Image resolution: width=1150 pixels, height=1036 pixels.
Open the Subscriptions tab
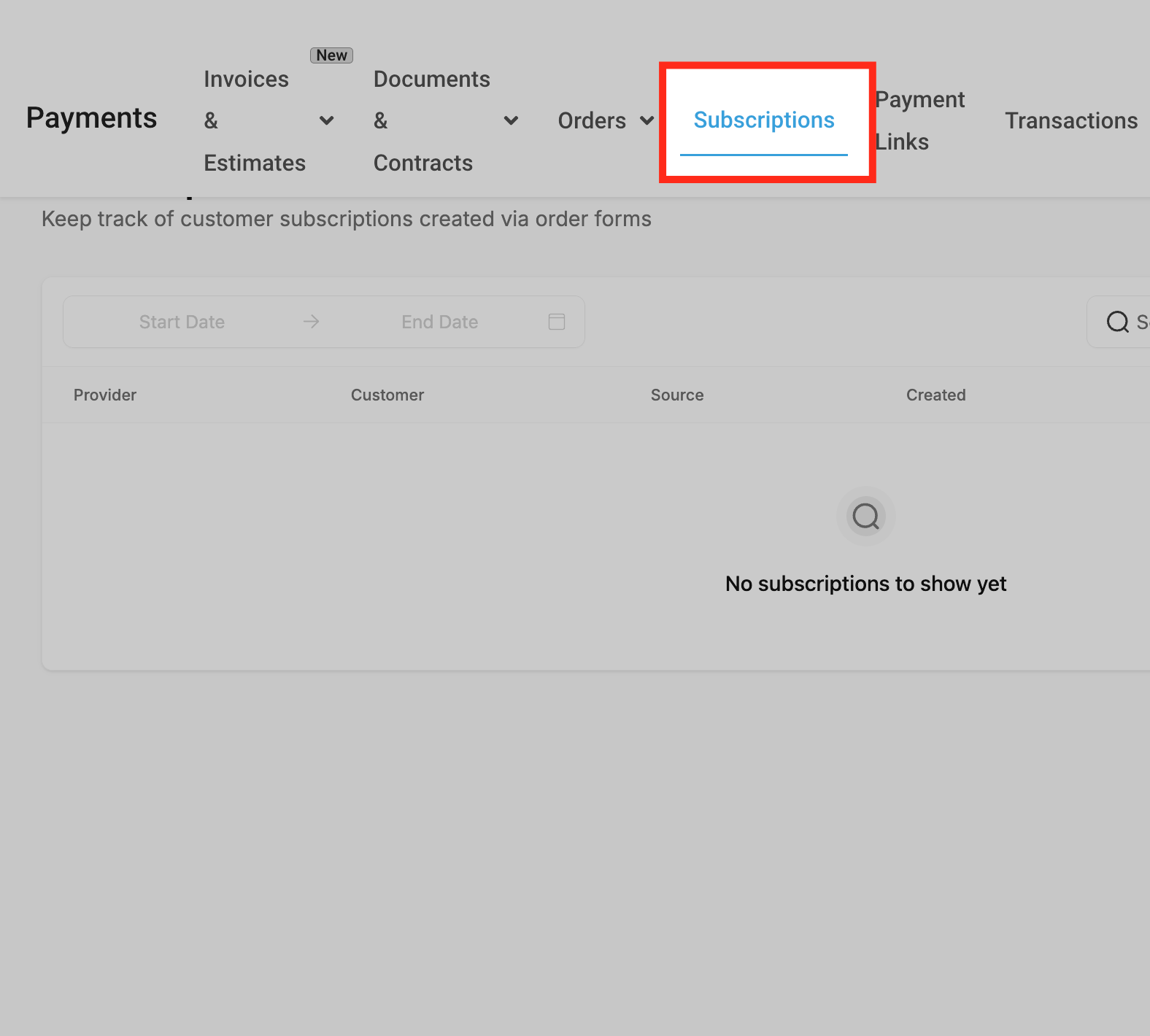tap(764, 120)
